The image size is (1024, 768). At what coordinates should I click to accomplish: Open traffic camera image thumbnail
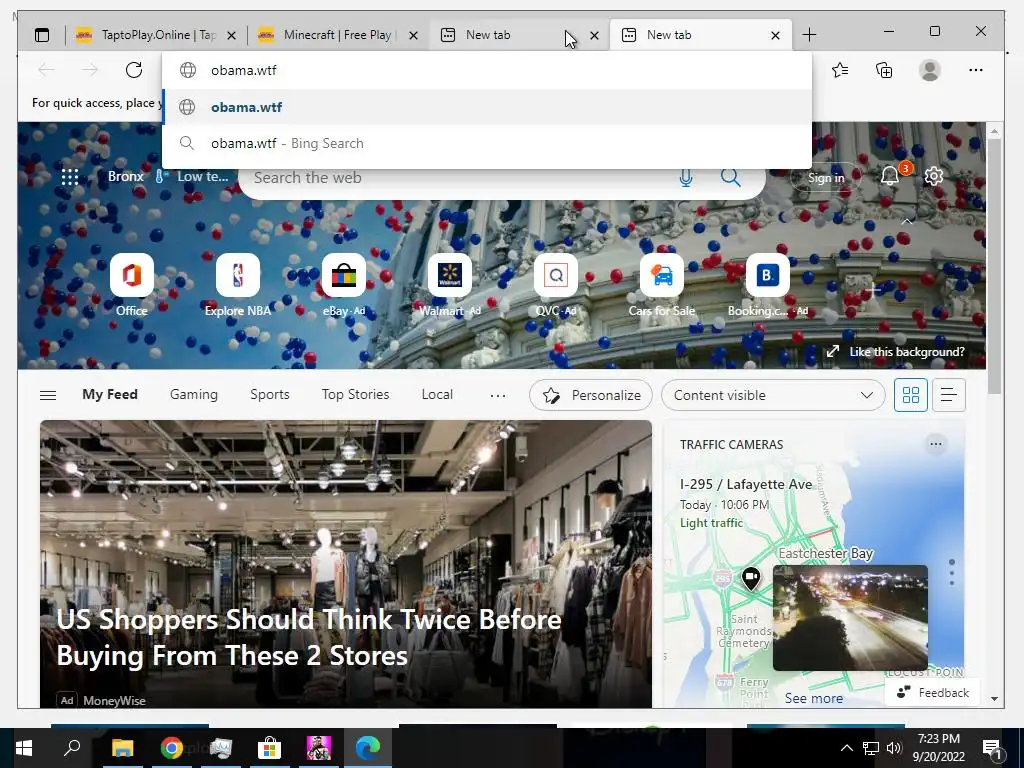pyautogui.click(x=850, y=618)
